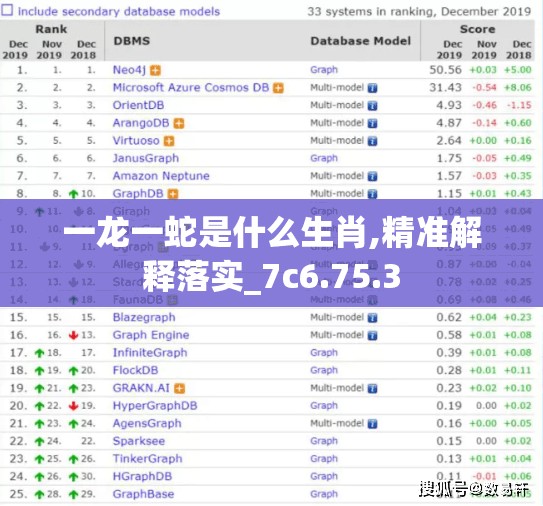Open the Virtuoso link
Image resolution: width=543 pixels, height=506 pixels.
(x=136, y=140)
